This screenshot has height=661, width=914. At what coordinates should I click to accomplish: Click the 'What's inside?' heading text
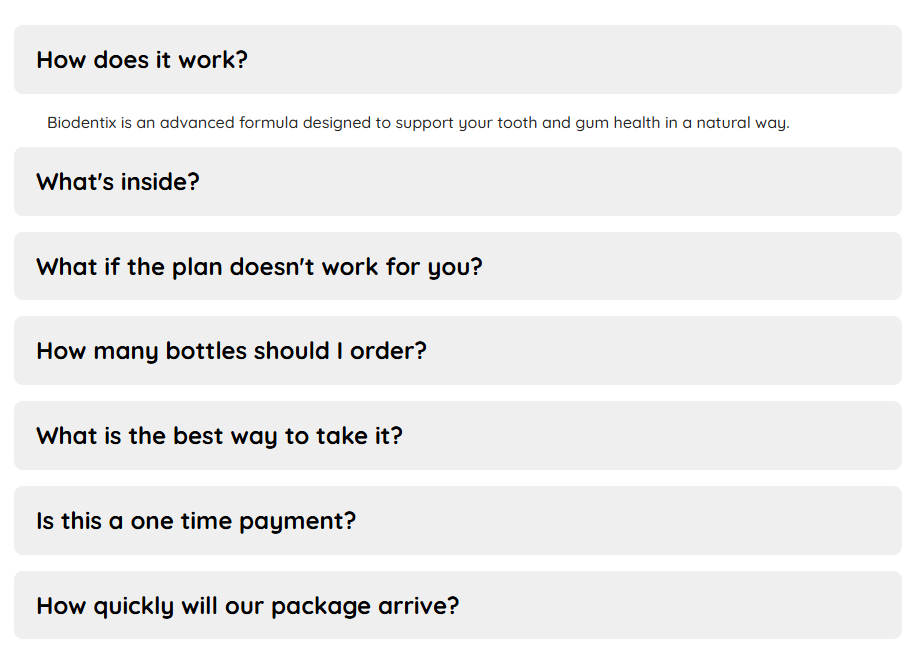click(x=118, y=182)
